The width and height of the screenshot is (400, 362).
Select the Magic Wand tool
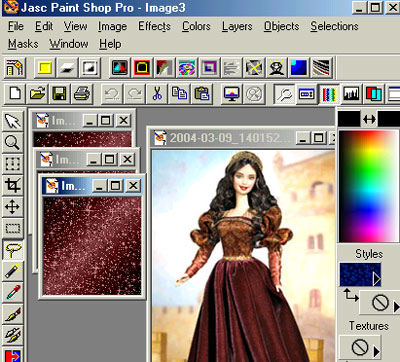(x=12, y=271)
